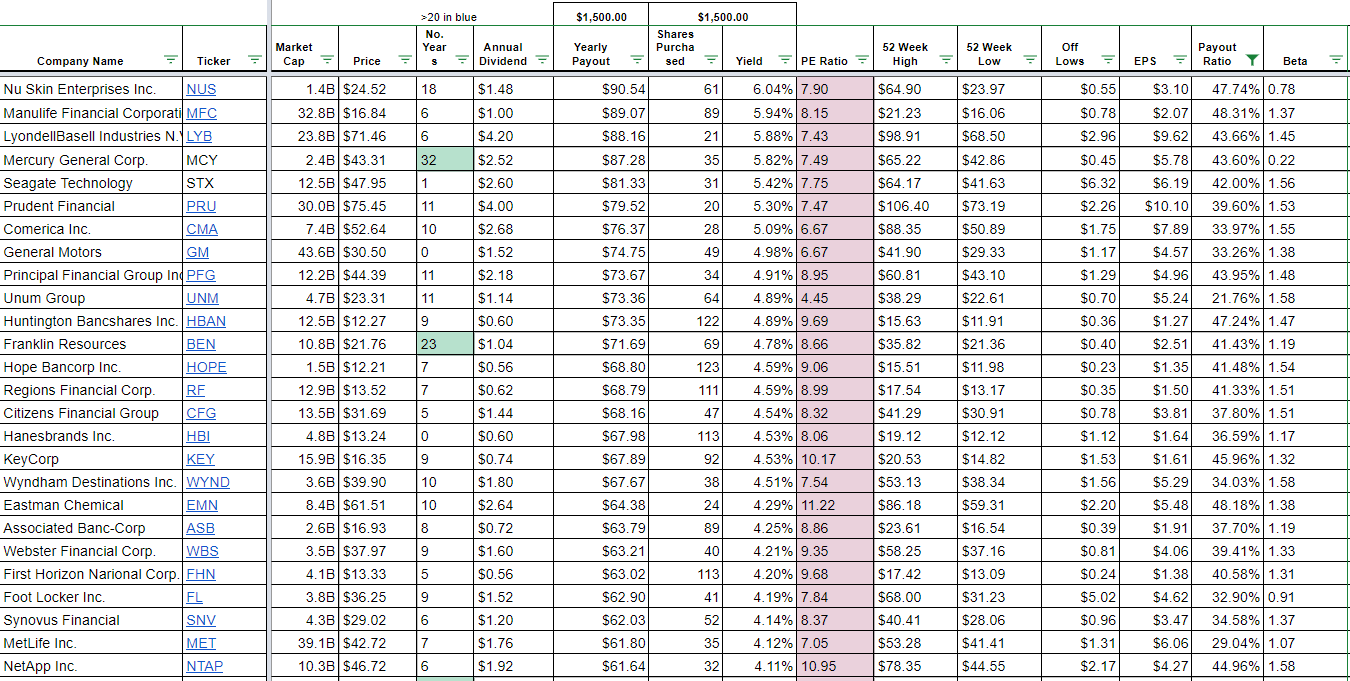Open the HBAN ticker link
This screenshot has height=681, width=1350.
point(206,321)
